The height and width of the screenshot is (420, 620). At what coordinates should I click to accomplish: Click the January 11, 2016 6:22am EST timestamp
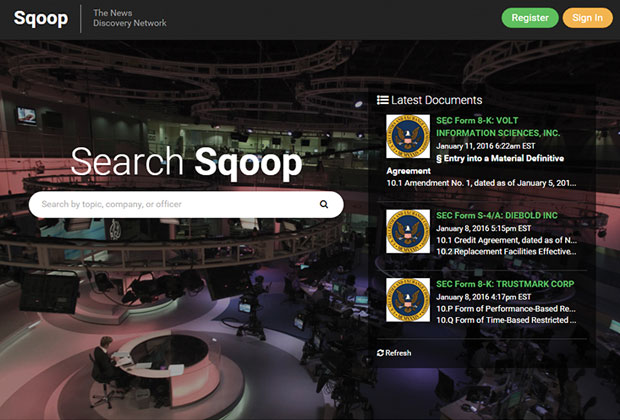(488, 146)
